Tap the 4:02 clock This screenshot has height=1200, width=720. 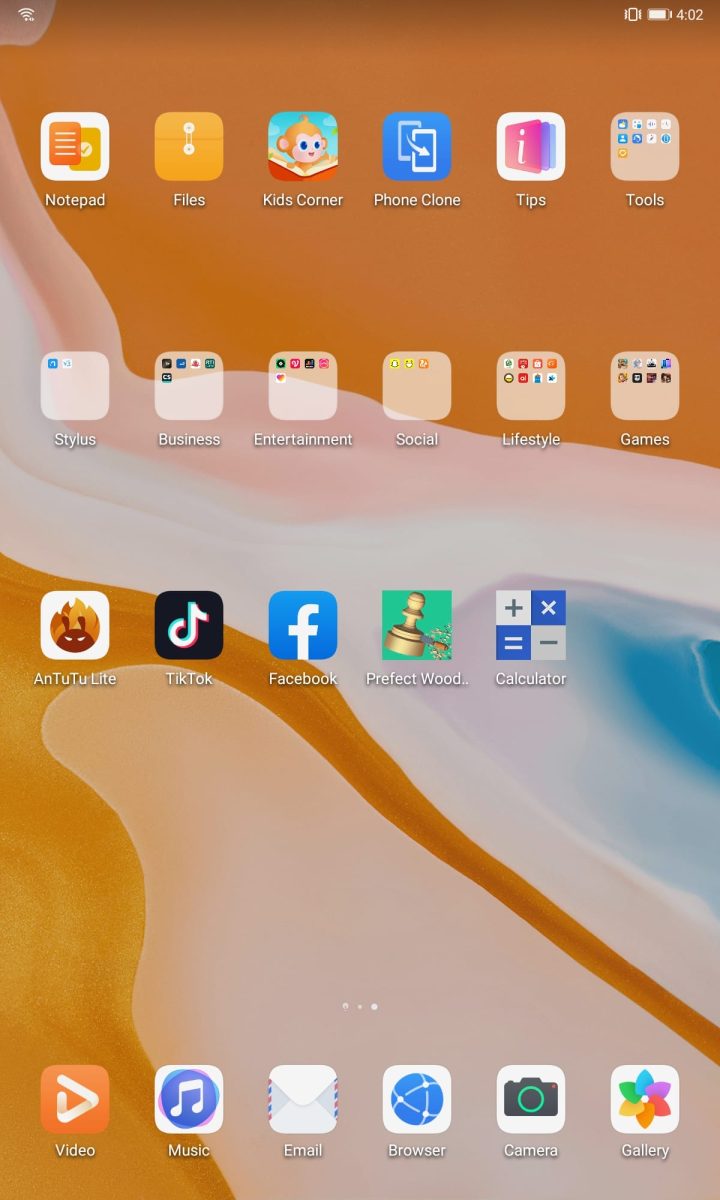(690, 14)
